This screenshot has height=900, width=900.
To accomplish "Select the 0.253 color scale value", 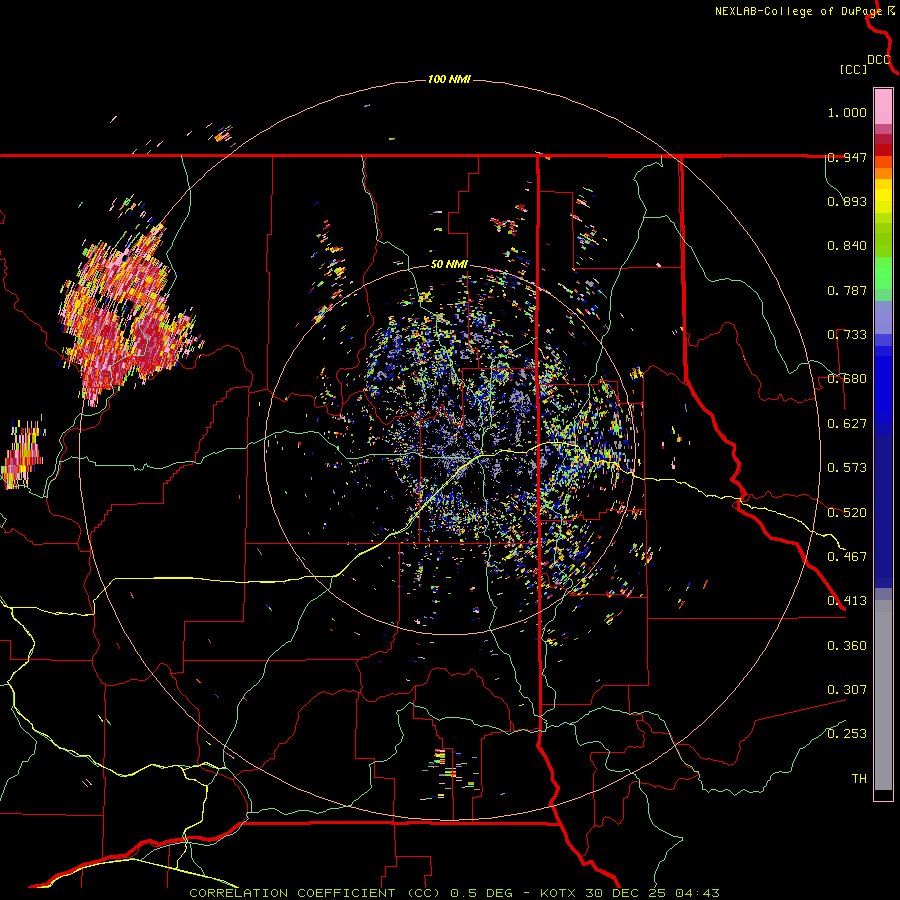I will (x=847, y=734).
